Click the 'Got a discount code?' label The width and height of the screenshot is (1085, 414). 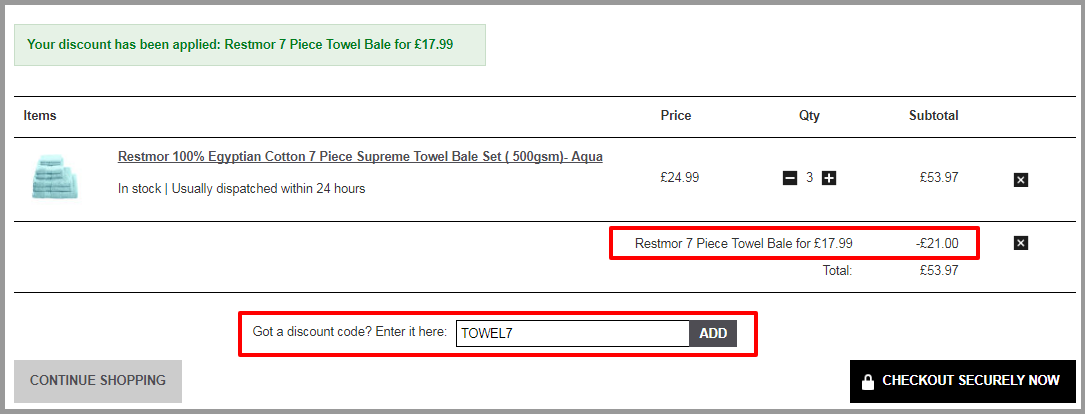tap(349, 332)
